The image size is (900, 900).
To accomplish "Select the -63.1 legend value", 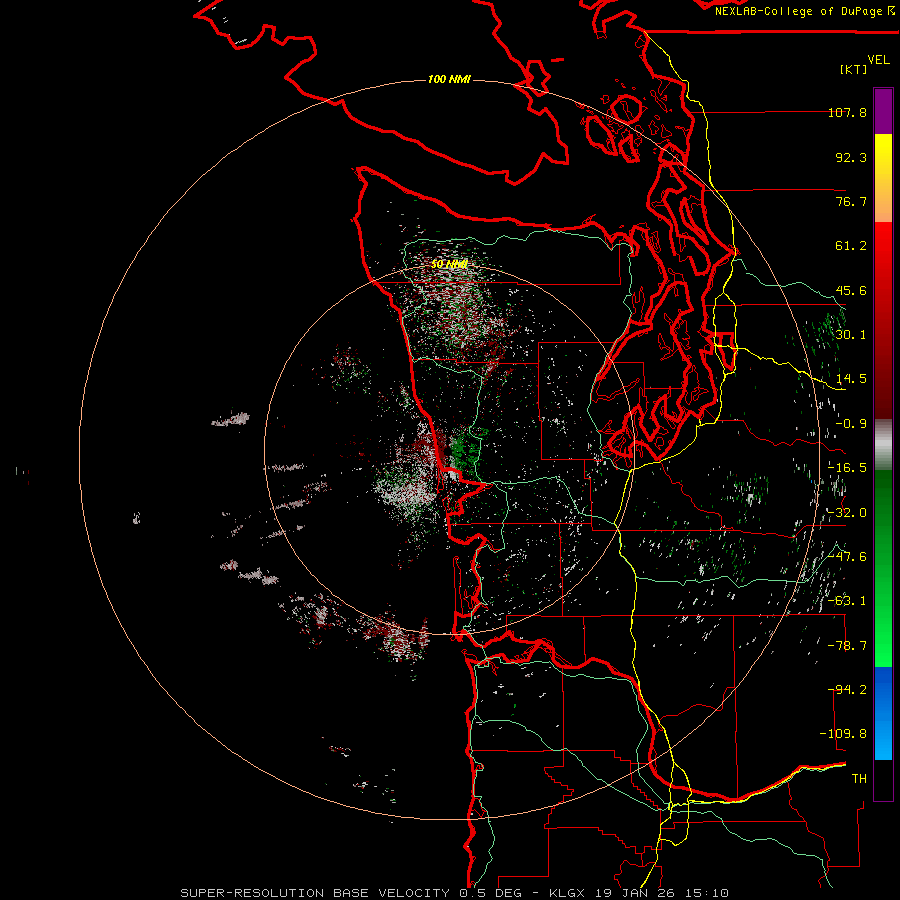I will (847, 601).
